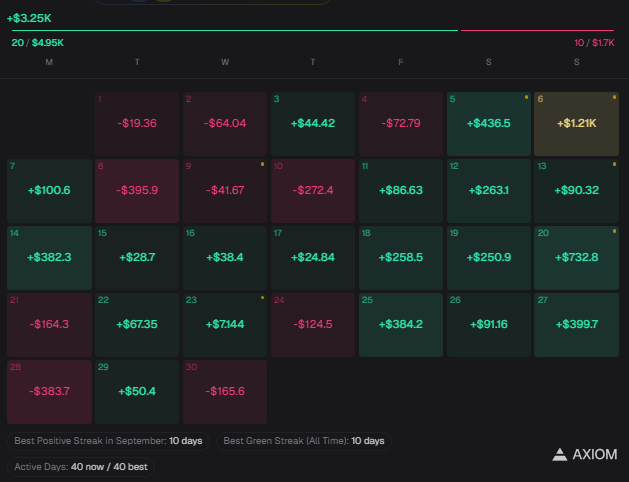Screen dimensions: 629x482
Task: Click day 19 cell showing +$250.9
Action: coord(489,258)
